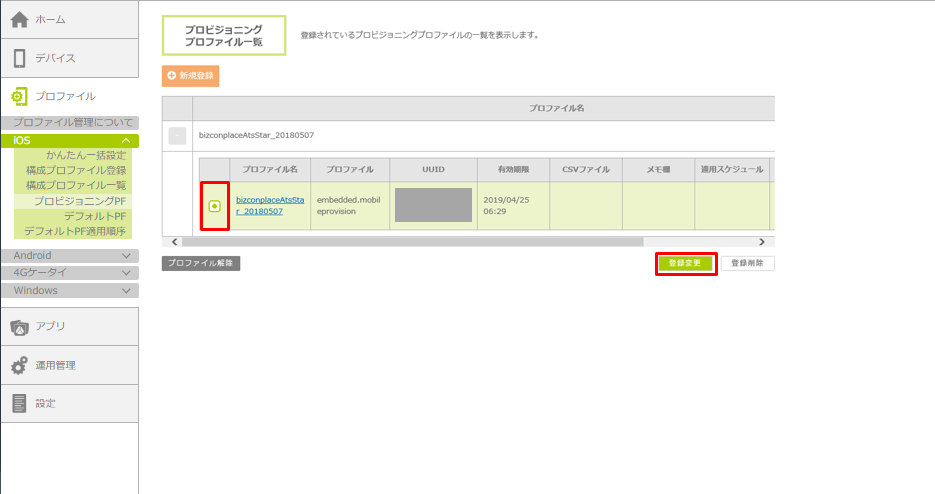
Task: Select the Profile gear icon
Action: (x=19, y=96)
